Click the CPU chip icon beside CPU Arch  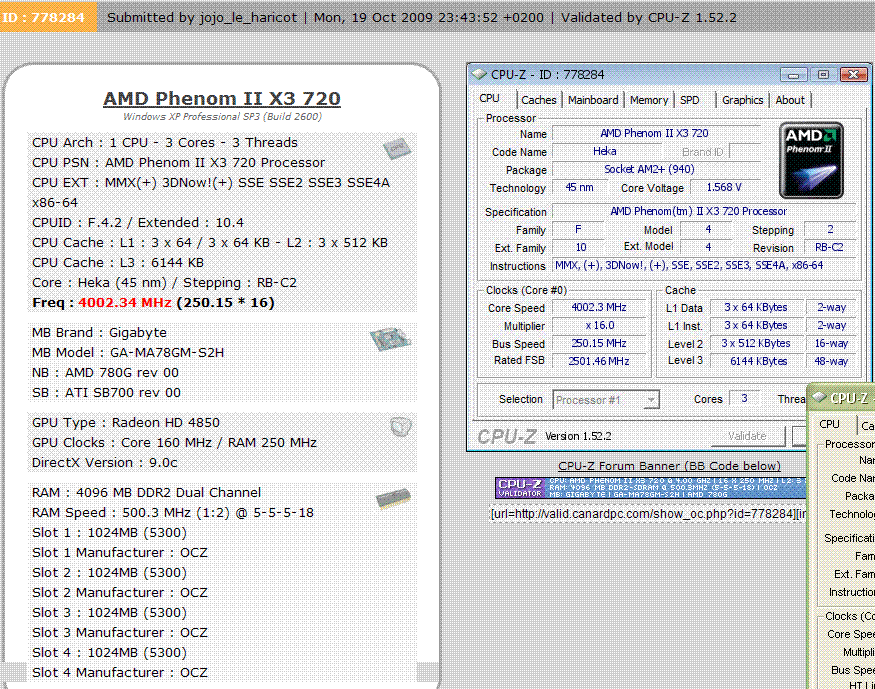397,148
